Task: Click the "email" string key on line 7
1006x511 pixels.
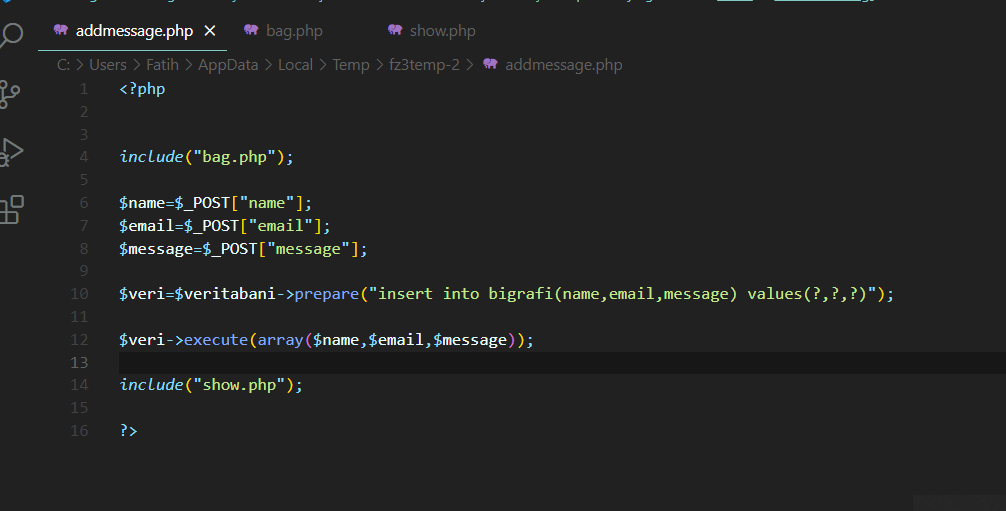Action: [x=280, y=225]
